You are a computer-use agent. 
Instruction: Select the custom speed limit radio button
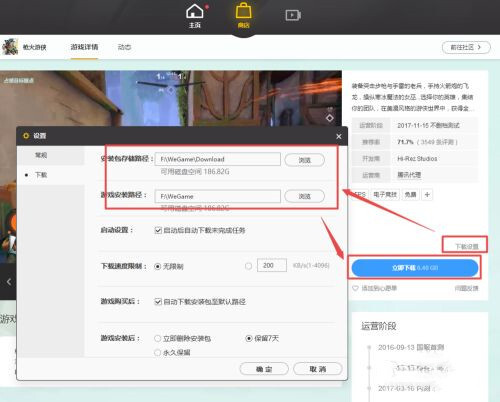pos(248,266)
